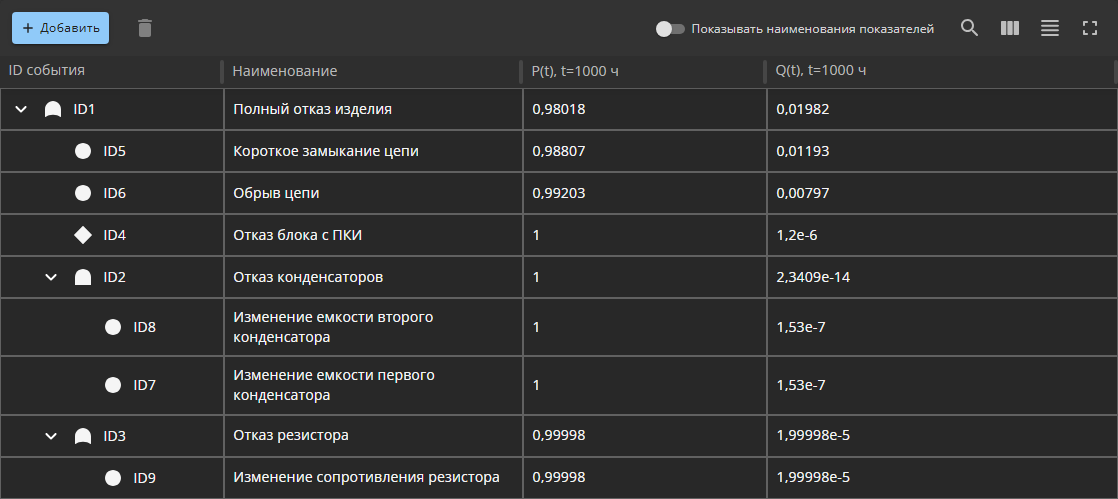Click the ID7 circle event icon
This screenshot has width=1118, height=499.
113,385
